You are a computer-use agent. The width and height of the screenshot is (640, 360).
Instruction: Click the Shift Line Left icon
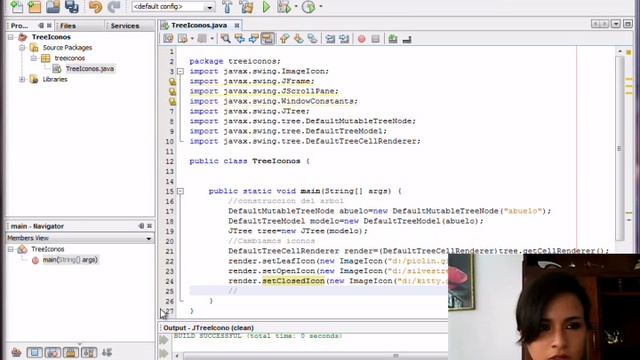(330, 39)
